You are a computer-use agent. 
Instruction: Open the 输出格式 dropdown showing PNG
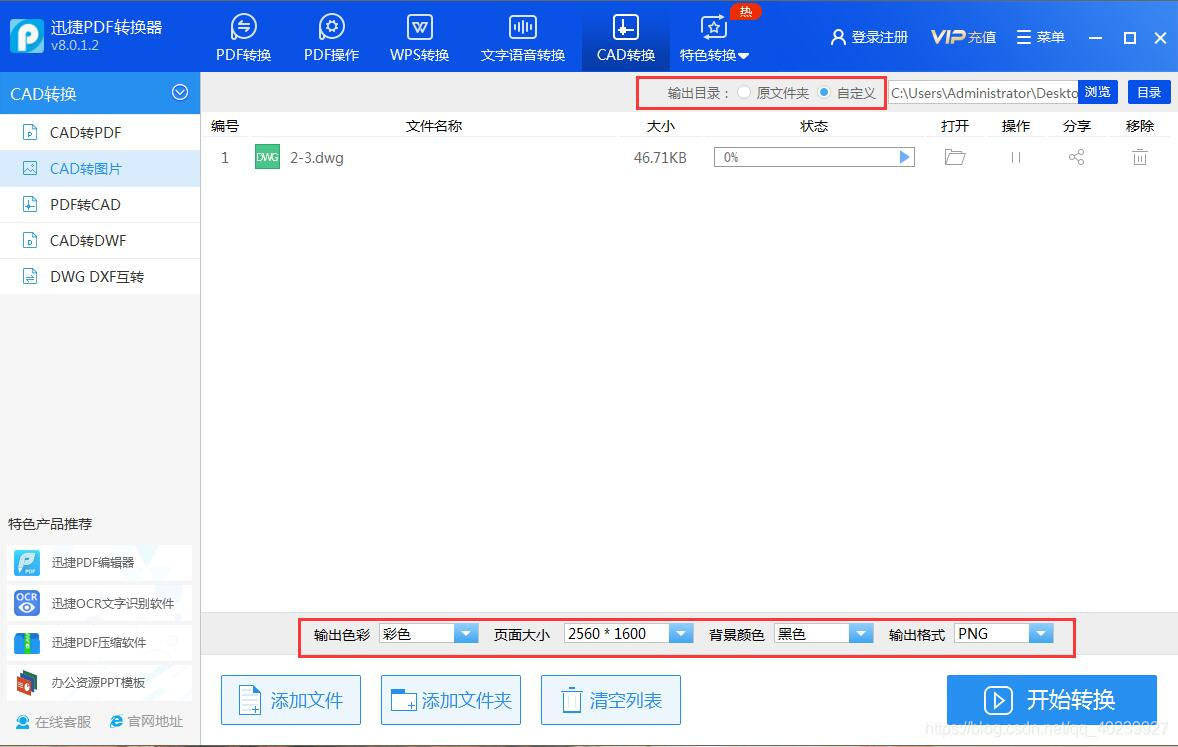click(x=1004, y=634)
